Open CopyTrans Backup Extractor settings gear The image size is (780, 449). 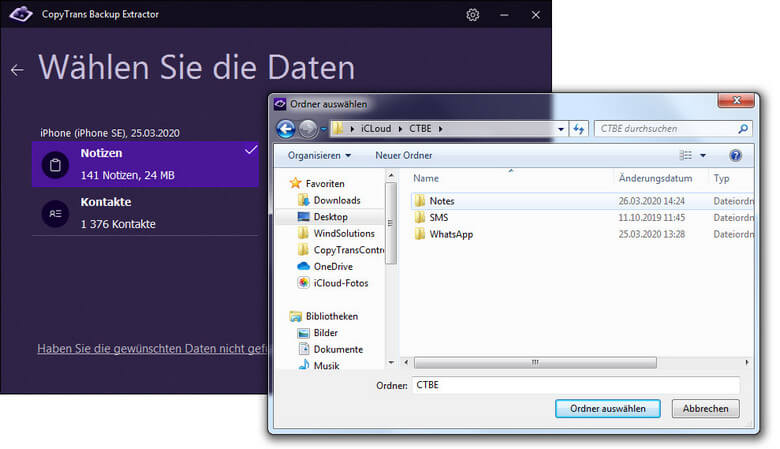(x=473, y=15)
